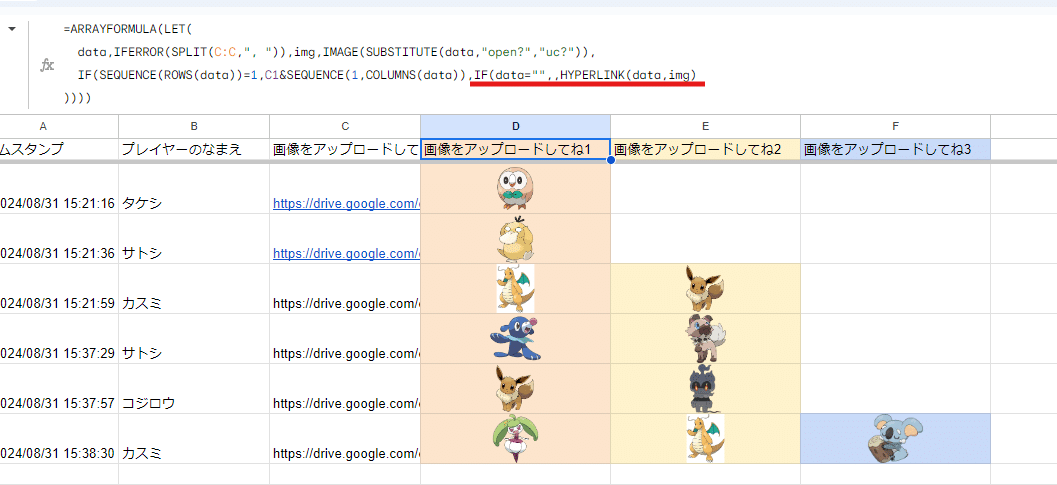Viewport: 1057px width, 485px height.
Task: Select name cell カスミ in 15:21:59 row
Action: coord(194,289)
